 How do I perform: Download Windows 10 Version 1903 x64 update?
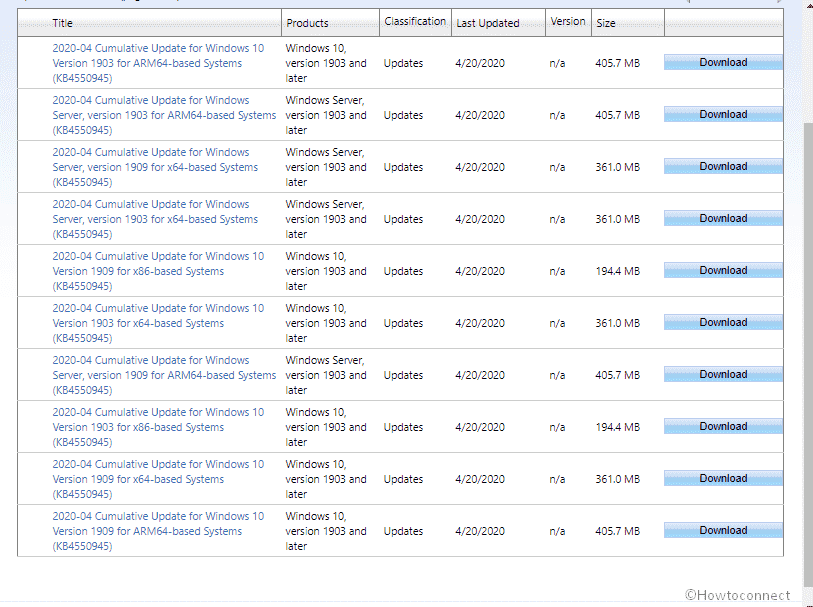click(x=723, y=323)
